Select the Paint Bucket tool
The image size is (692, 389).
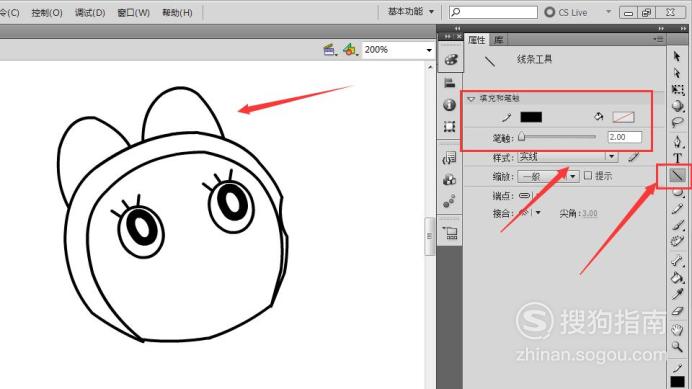point(677,278)
